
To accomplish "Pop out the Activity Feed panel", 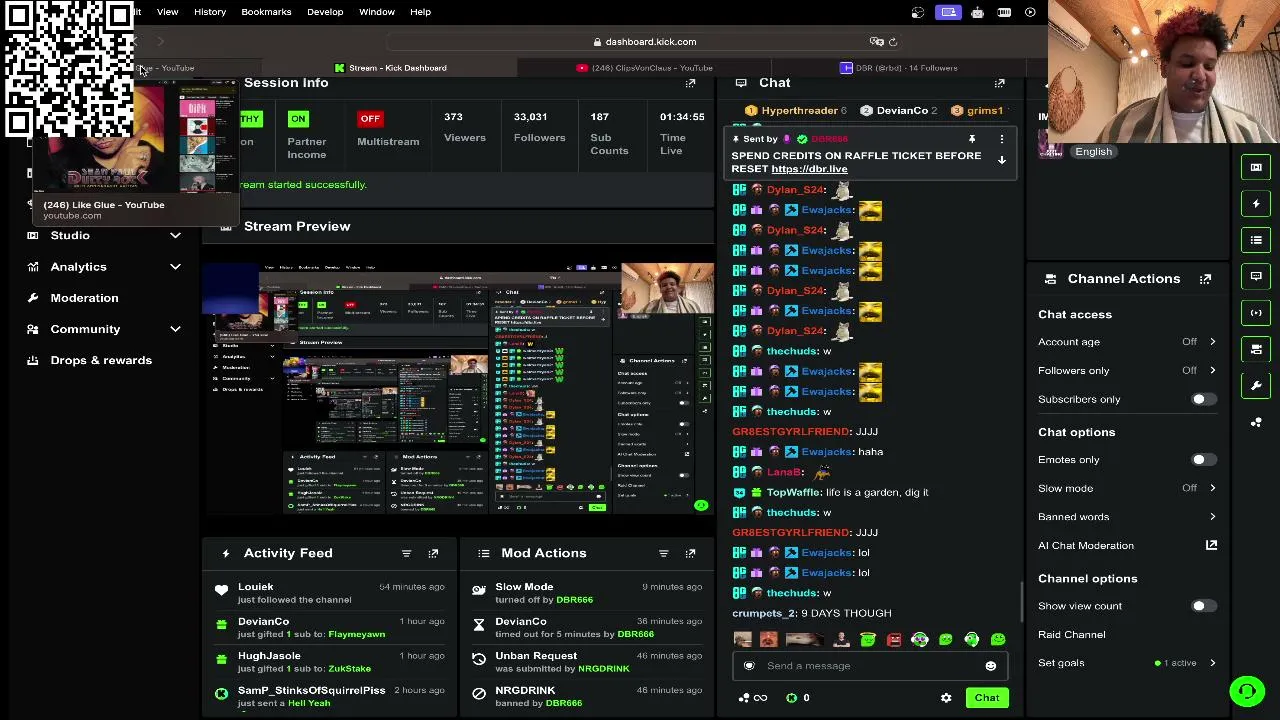I will coord(433,553).
